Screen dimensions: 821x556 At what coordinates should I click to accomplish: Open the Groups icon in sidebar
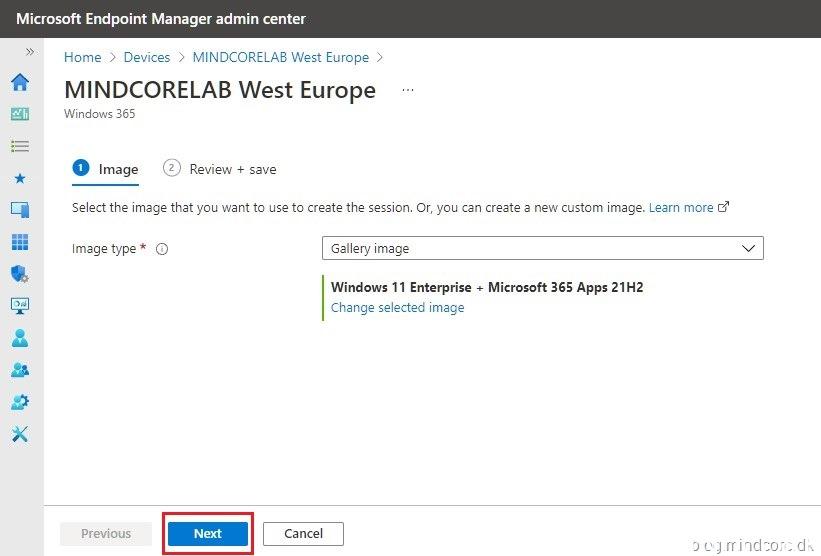[20, 370]
